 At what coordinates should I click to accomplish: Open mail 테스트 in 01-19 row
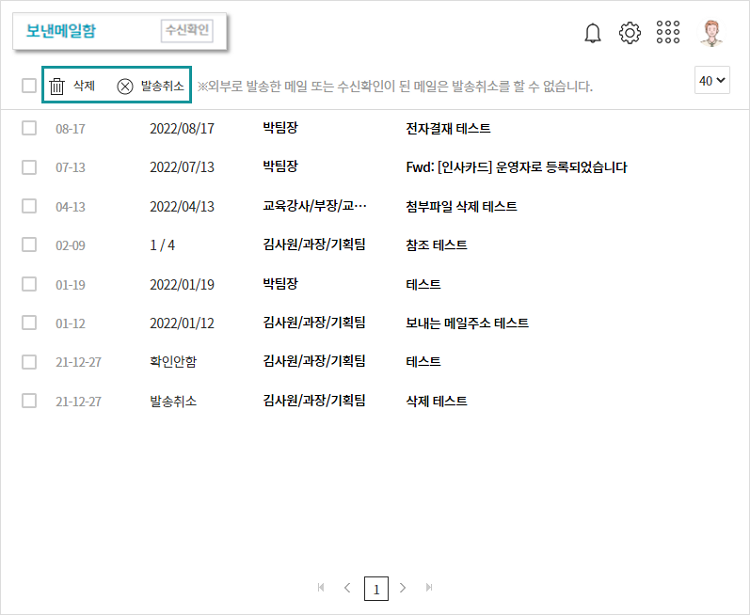click(x=423, y=284)
